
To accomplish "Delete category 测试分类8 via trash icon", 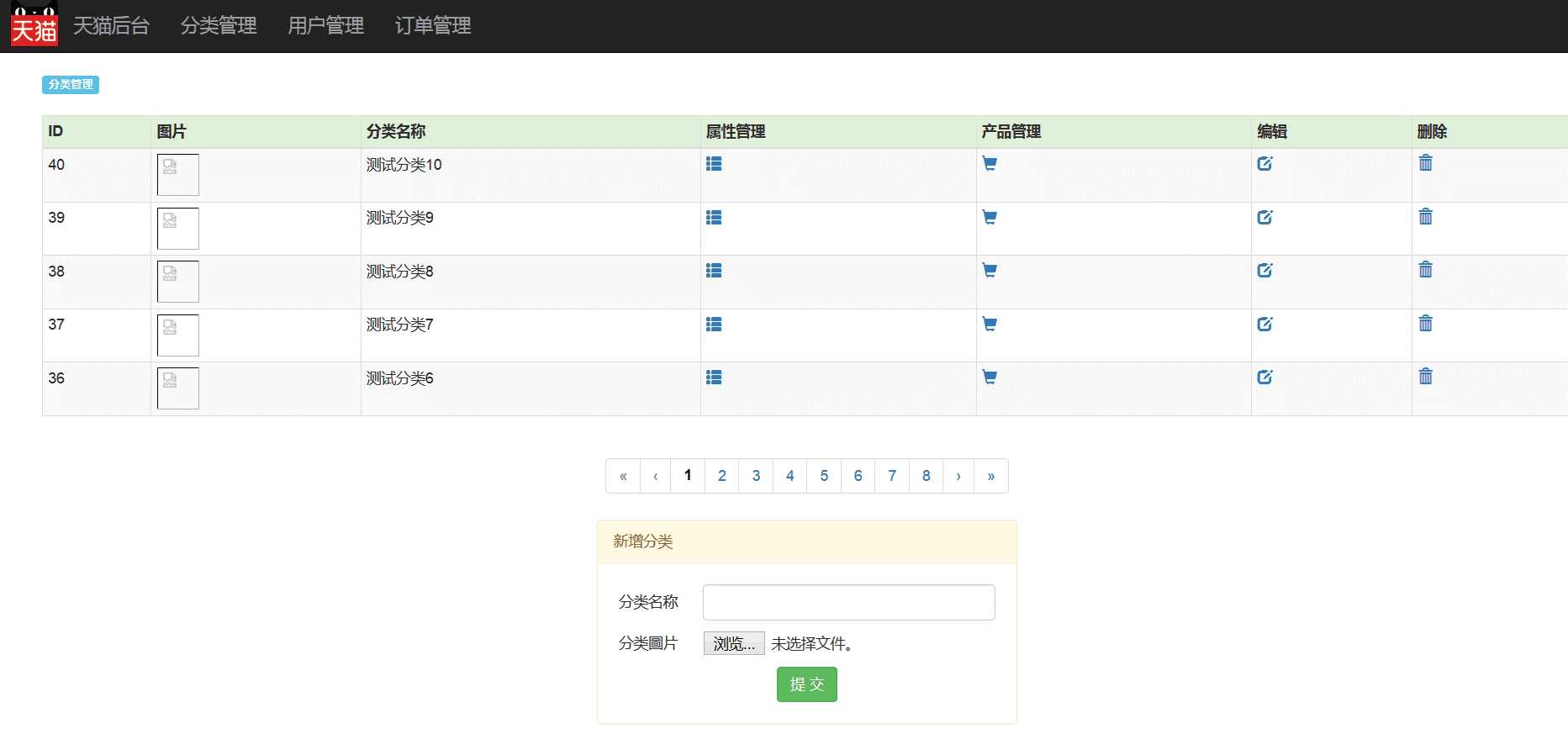I will (1426, 270).
